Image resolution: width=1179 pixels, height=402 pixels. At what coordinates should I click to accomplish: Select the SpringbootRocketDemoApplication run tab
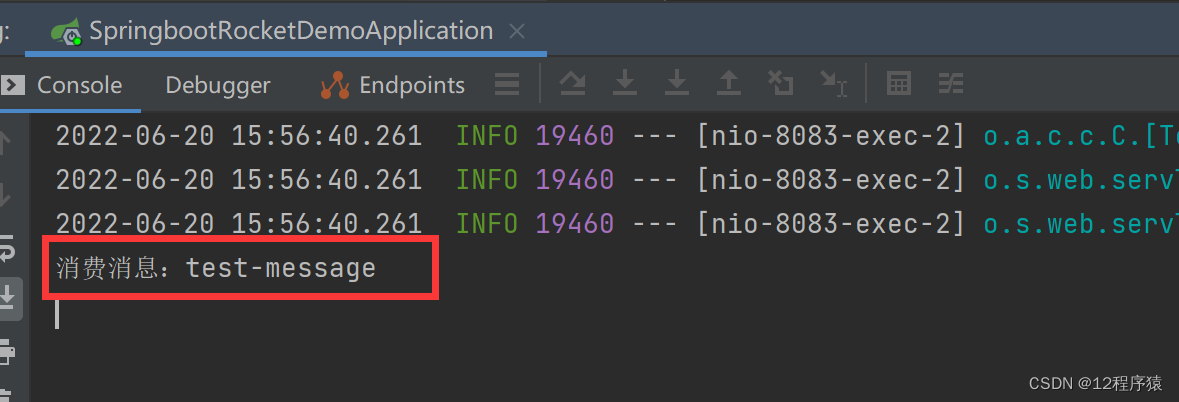pos(290,31)
